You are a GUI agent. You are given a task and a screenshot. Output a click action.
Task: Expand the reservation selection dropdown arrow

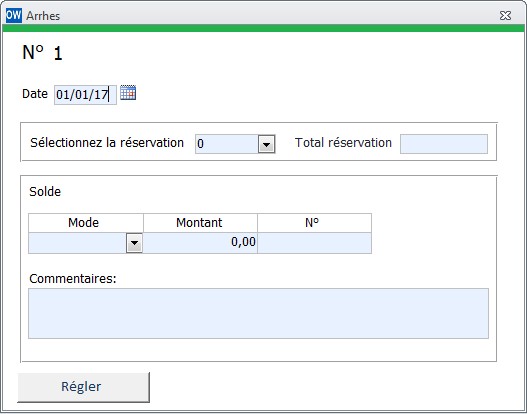coord(267,144)
